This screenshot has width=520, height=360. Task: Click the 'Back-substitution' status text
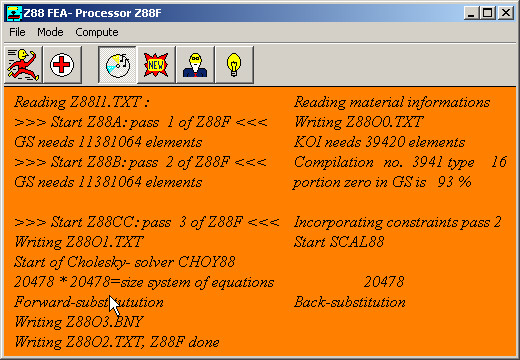tap(350, 302)
